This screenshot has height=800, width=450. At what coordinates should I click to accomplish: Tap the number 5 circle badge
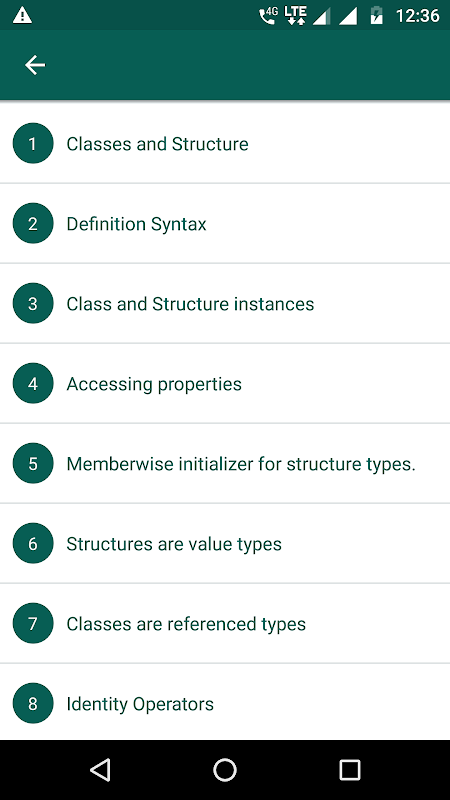coord(33,463)
